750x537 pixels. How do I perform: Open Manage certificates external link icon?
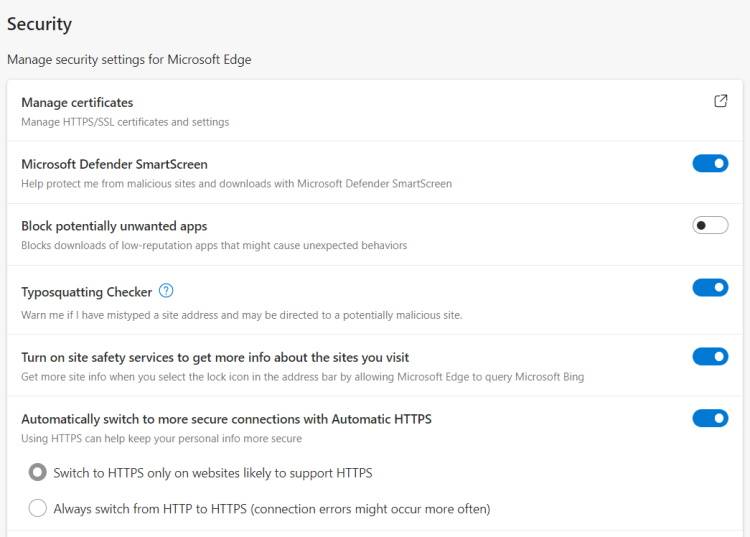click(x=720, y=101)
